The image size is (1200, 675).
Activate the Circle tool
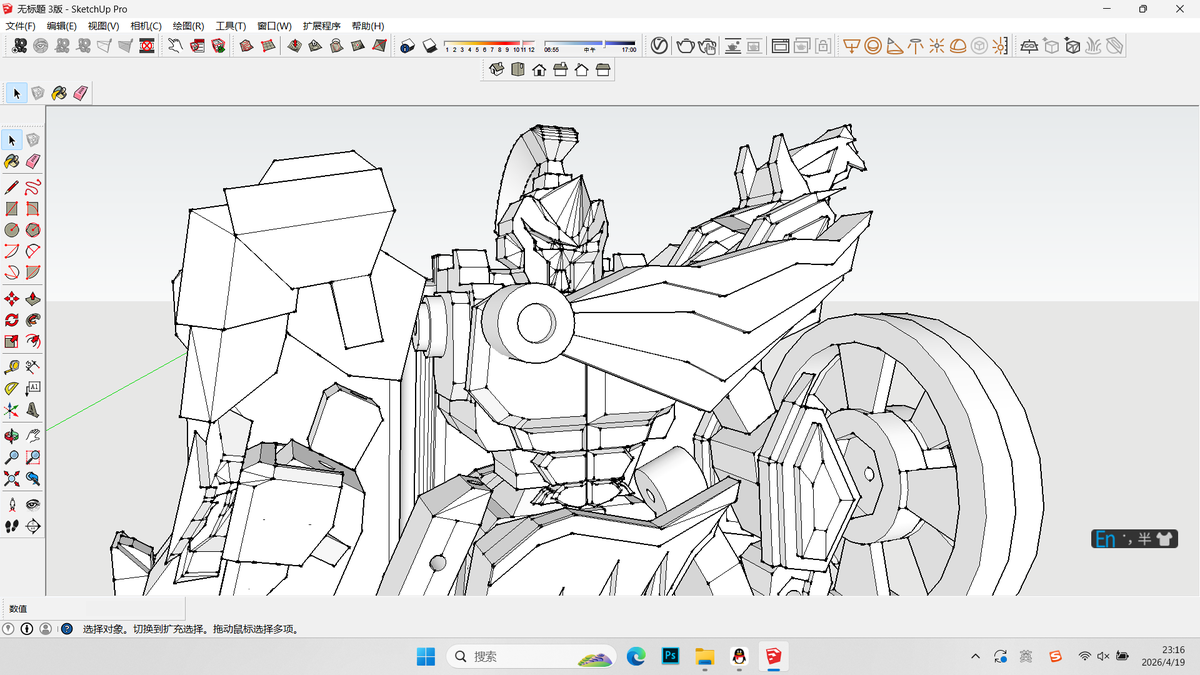click(x=12, y=230)
